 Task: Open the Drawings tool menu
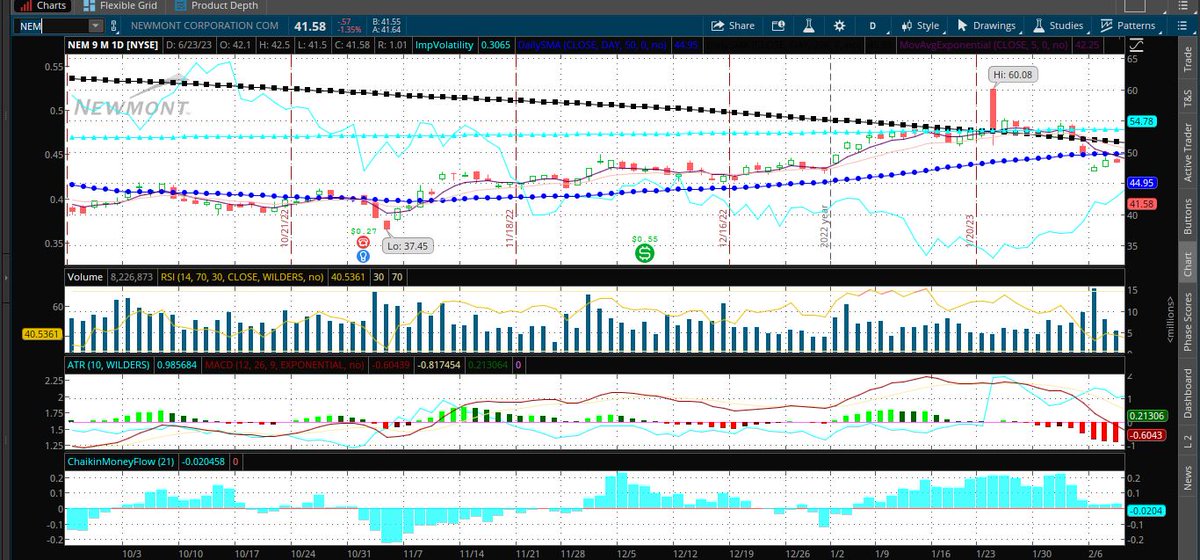988,25
